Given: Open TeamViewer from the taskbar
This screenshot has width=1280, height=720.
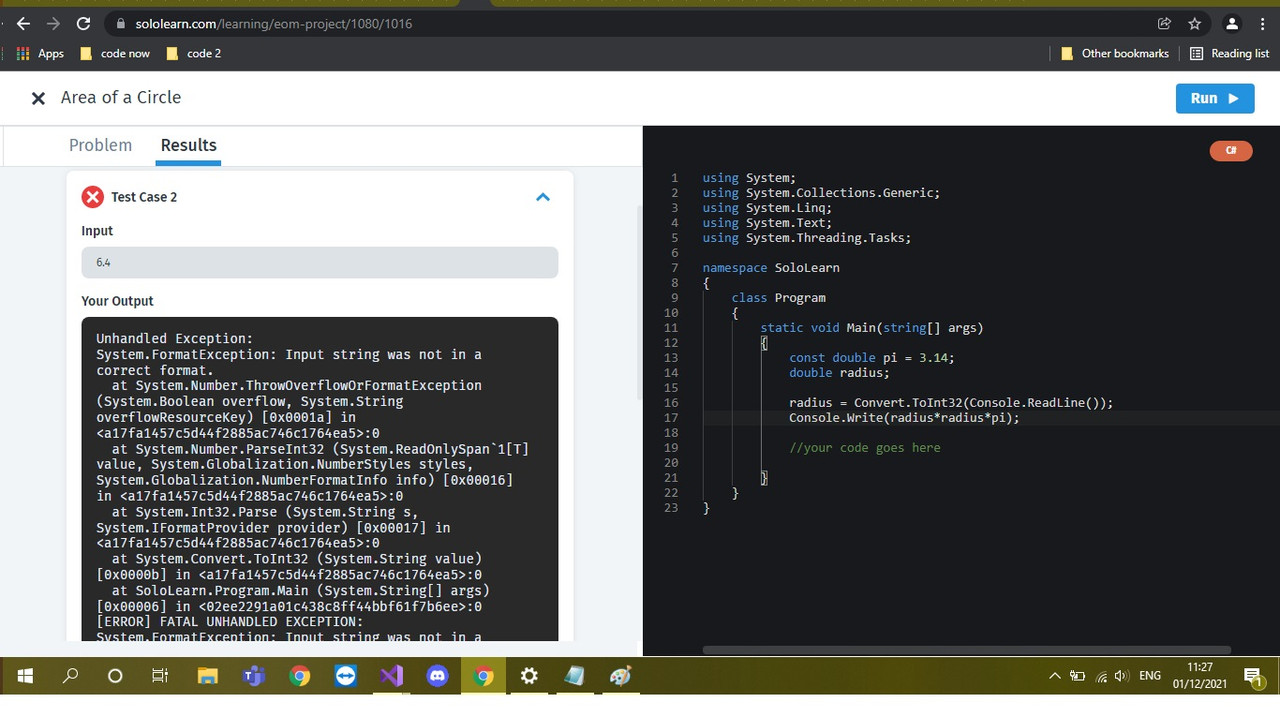Looking at the screenshot, I should click(345, 677).
